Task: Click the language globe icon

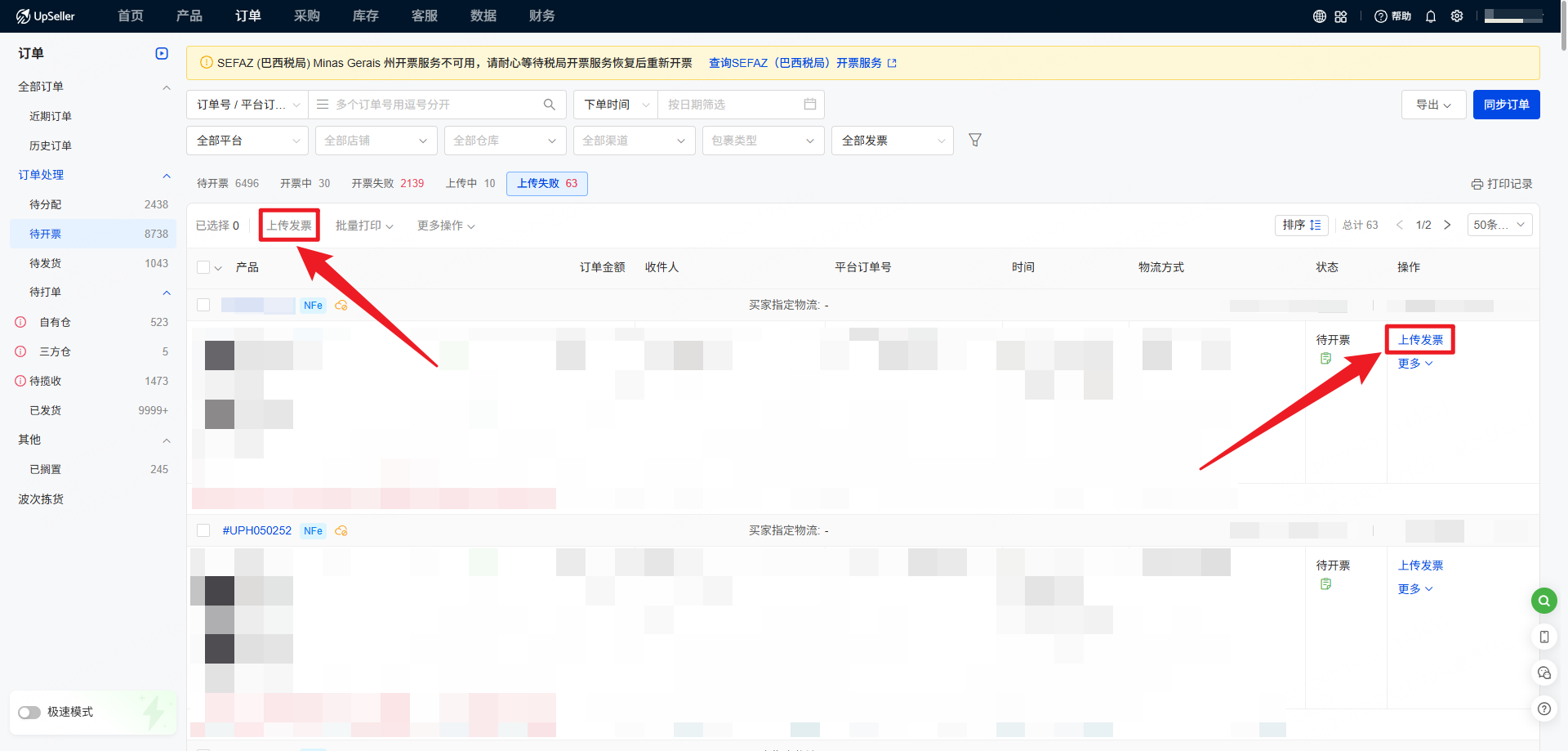Action: coord(1319,16)
